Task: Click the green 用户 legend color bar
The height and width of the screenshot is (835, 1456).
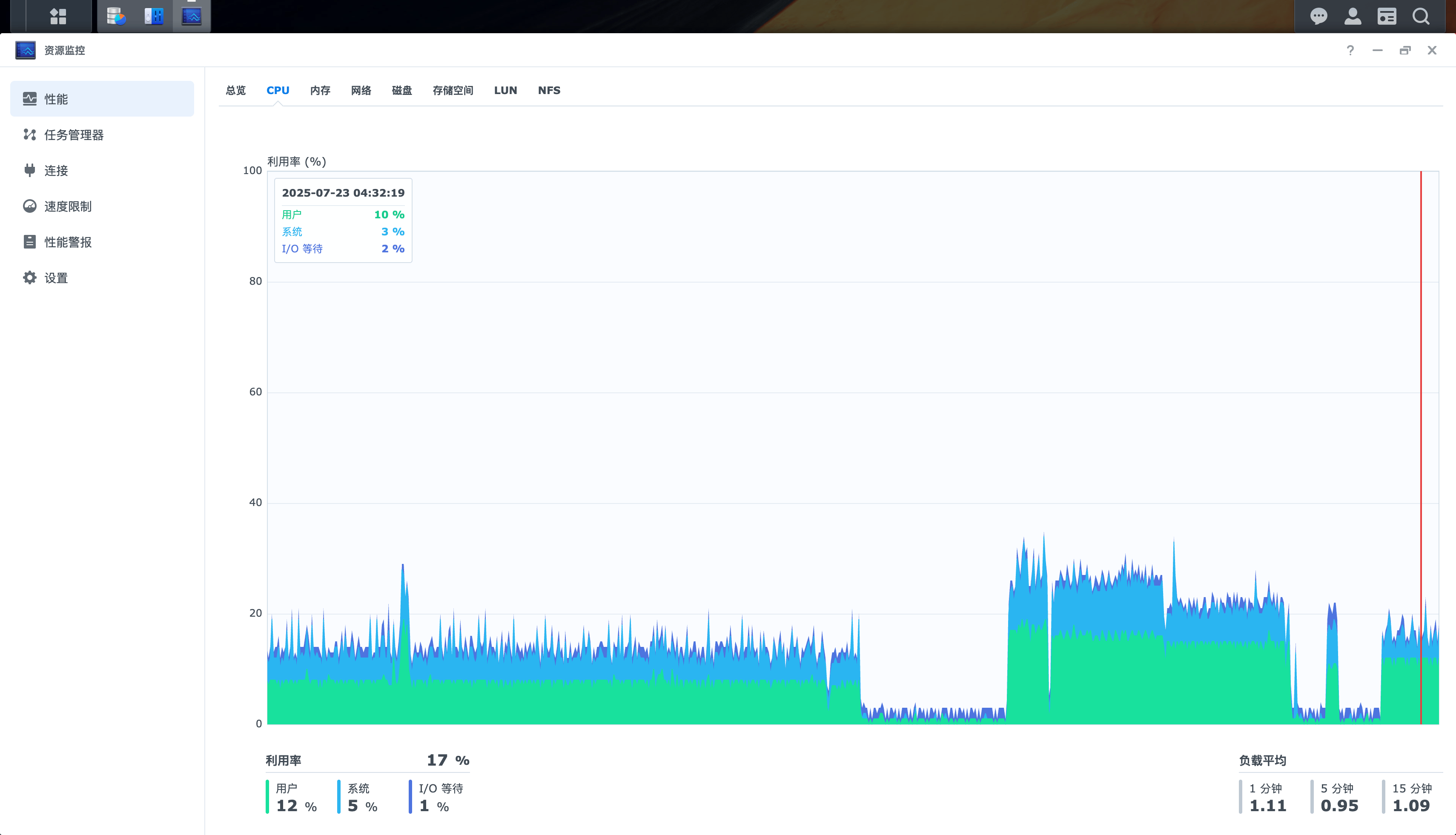Action: click(267, 797)
